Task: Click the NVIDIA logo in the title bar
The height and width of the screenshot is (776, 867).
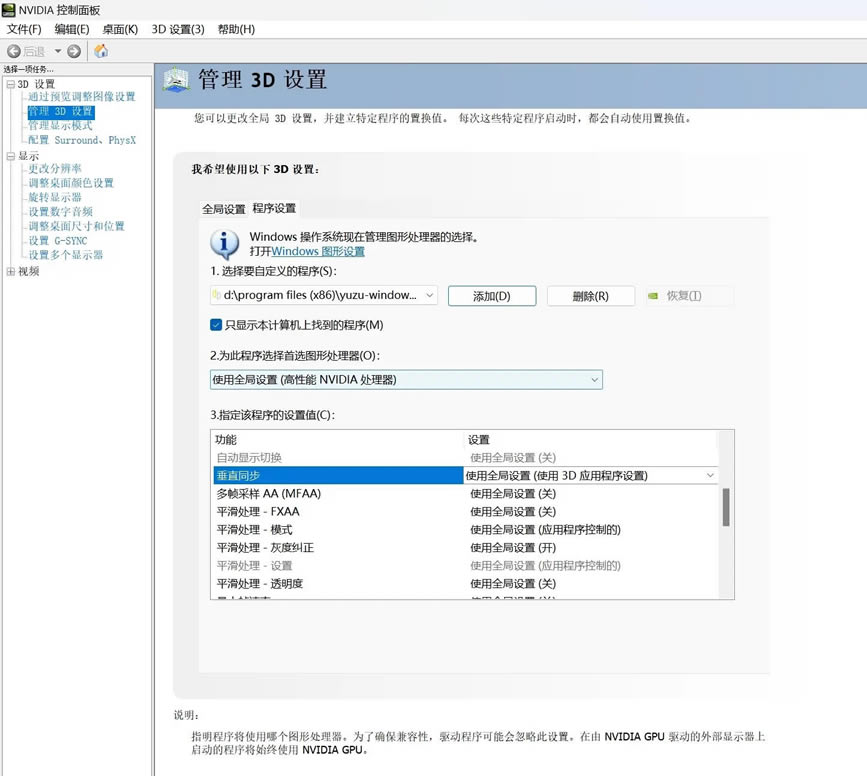Action: tap(9, 9)
